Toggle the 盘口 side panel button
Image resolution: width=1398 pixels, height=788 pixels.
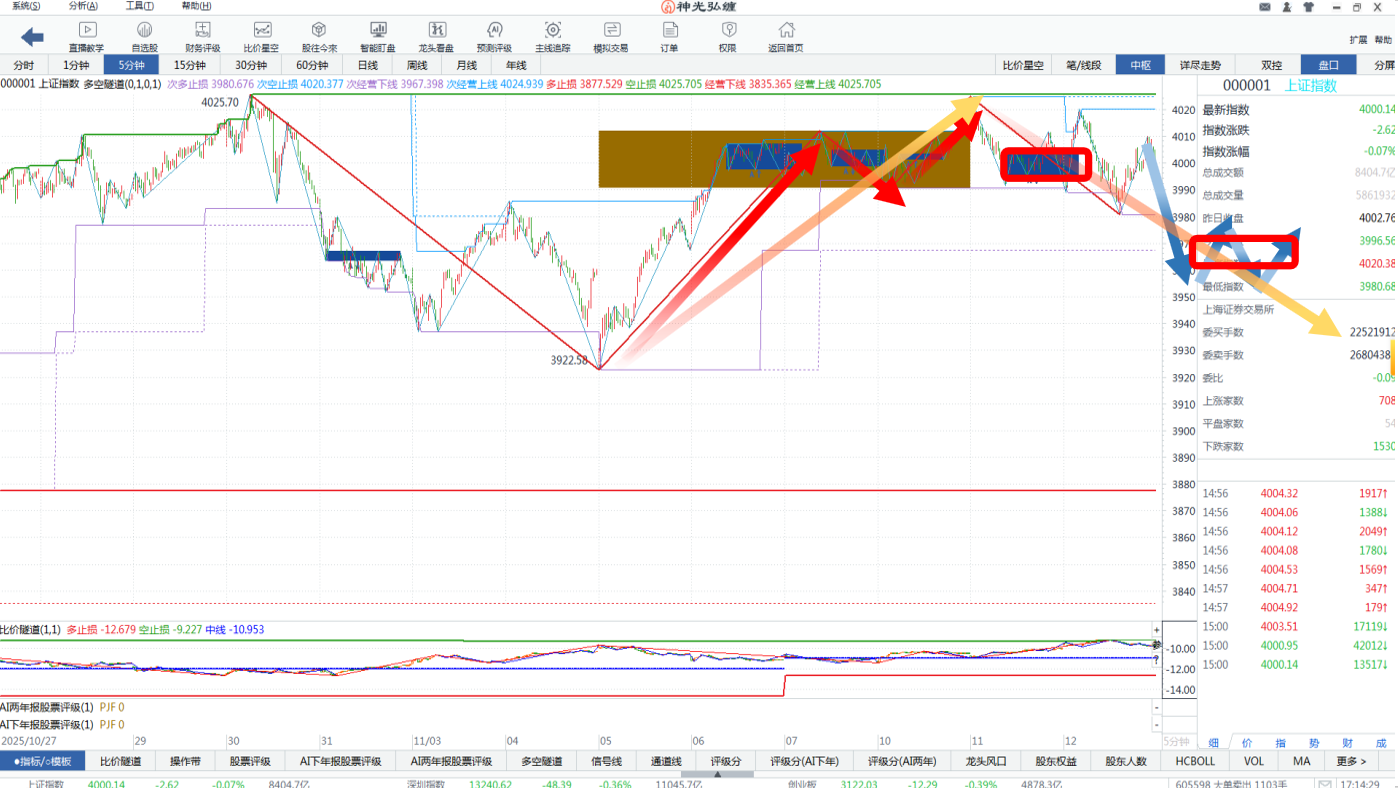[1328, 65]
